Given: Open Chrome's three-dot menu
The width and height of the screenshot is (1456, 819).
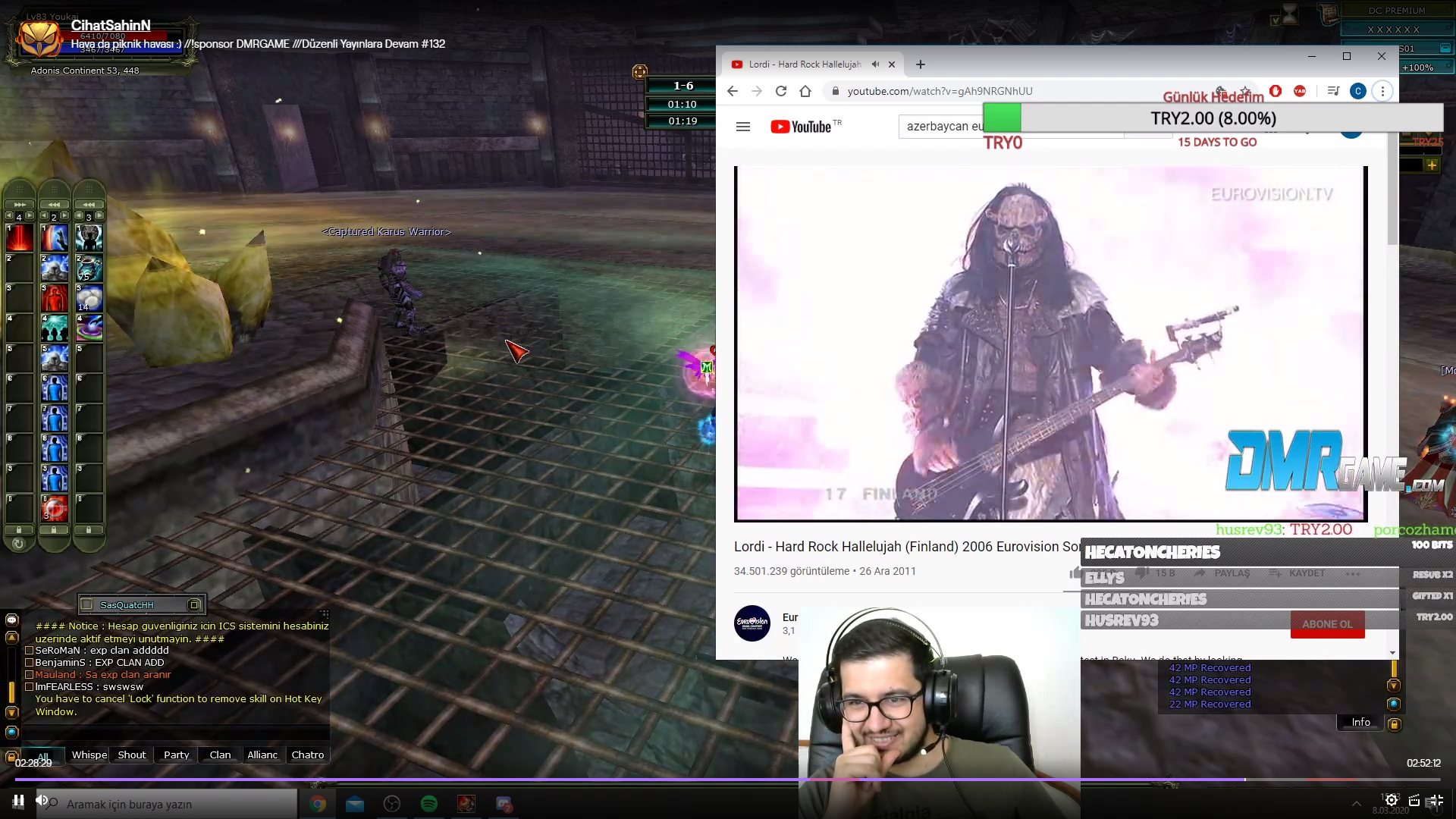Looking at the screenshot, I should [1382, 91].
